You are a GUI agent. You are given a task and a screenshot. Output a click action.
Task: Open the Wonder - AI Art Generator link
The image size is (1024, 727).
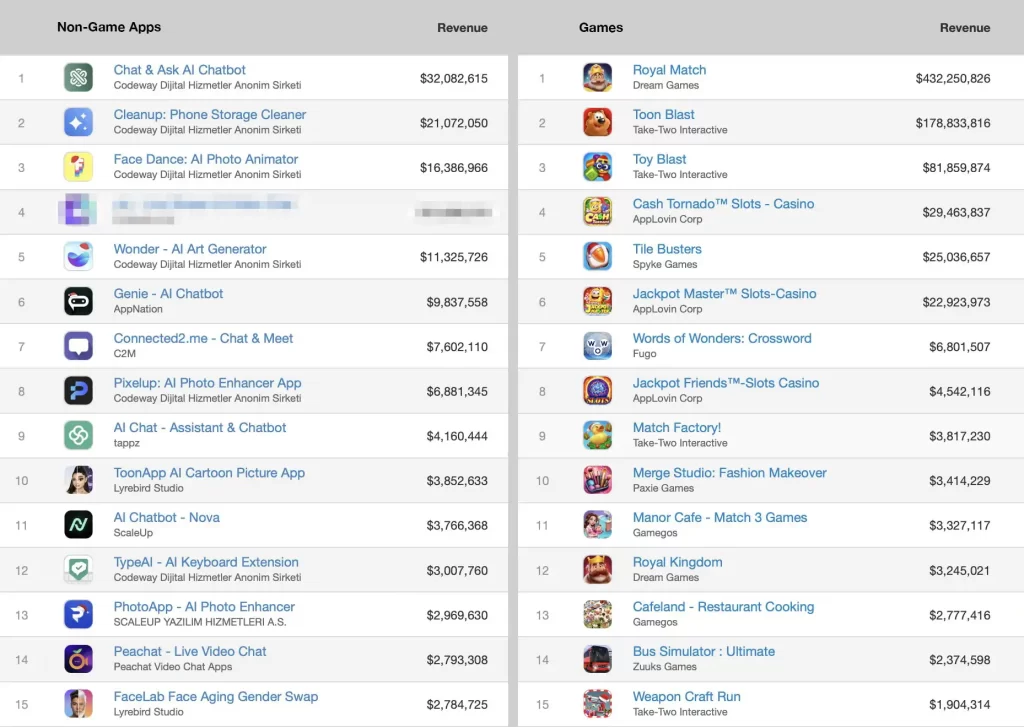click(190, 249)
